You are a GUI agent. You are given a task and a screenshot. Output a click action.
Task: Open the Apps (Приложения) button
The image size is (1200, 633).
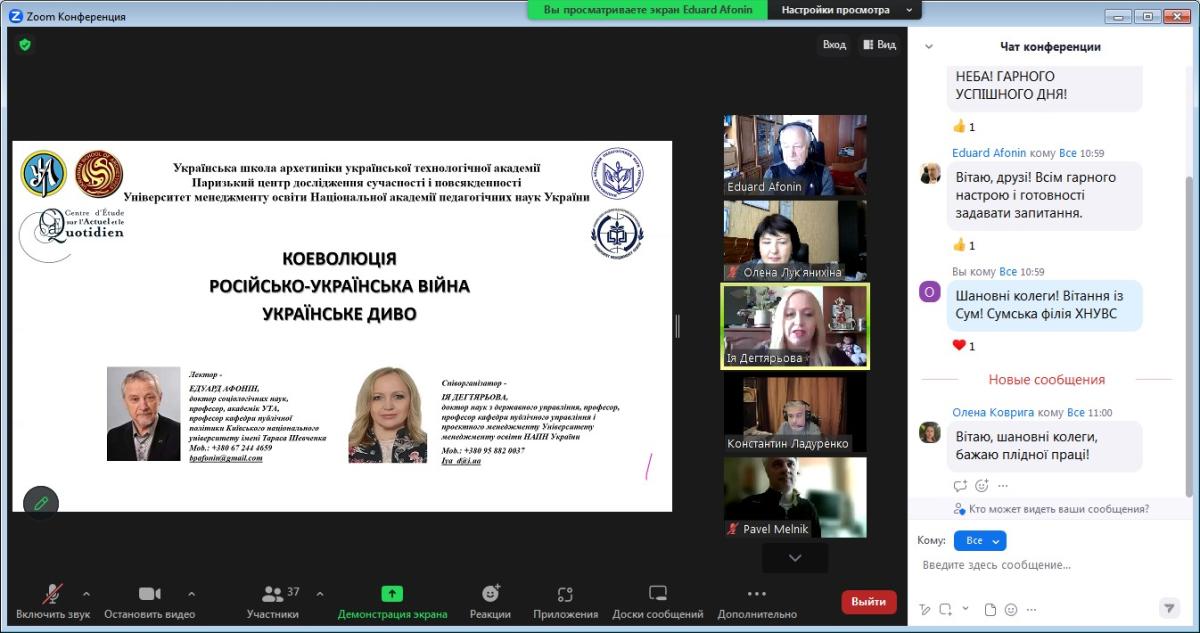point(565,601)
